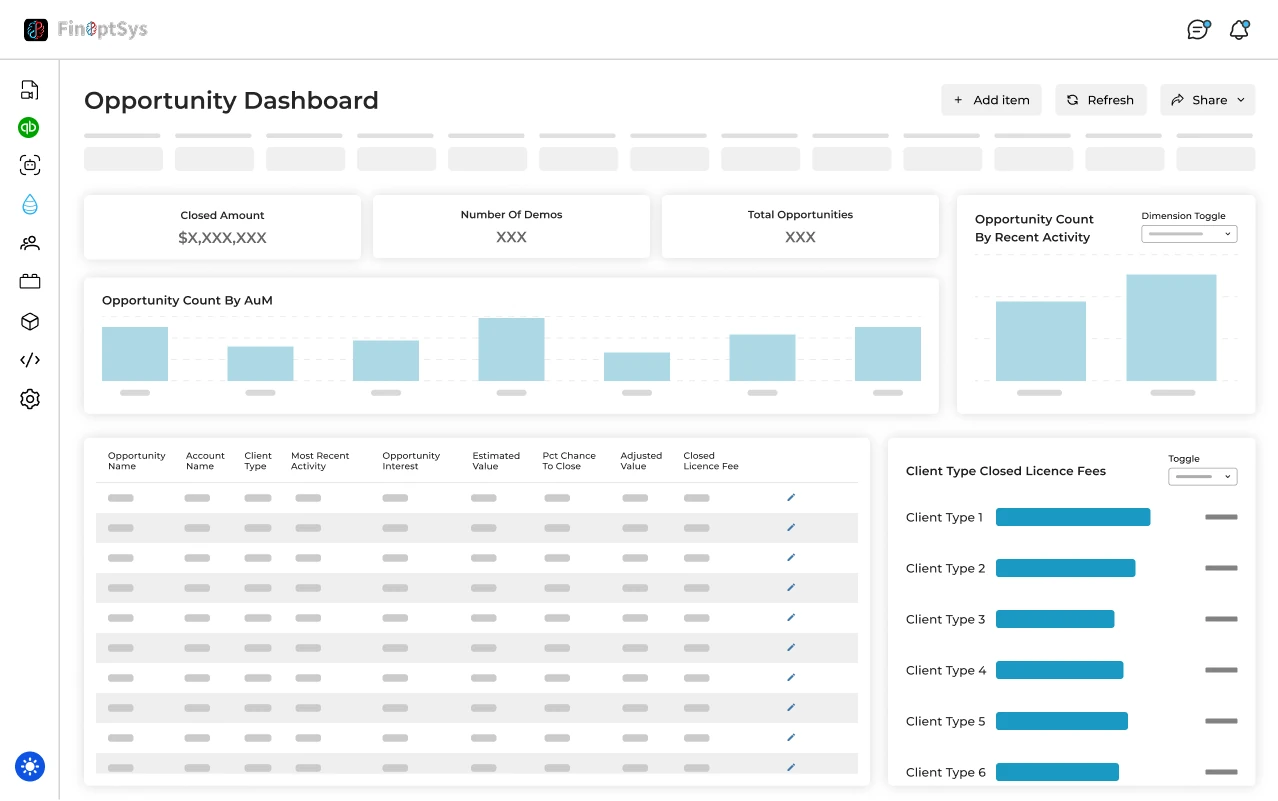Viewport: 1278px width, 801px height.
Task: Click the Client Type column header
Action: 258,461
